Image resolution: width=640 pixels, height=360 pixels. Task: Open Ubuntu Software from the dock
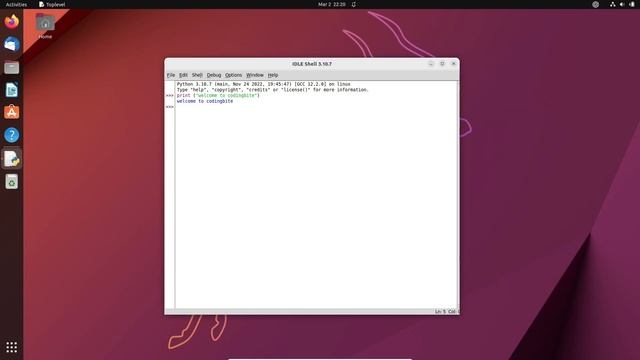tap(11, 112)
